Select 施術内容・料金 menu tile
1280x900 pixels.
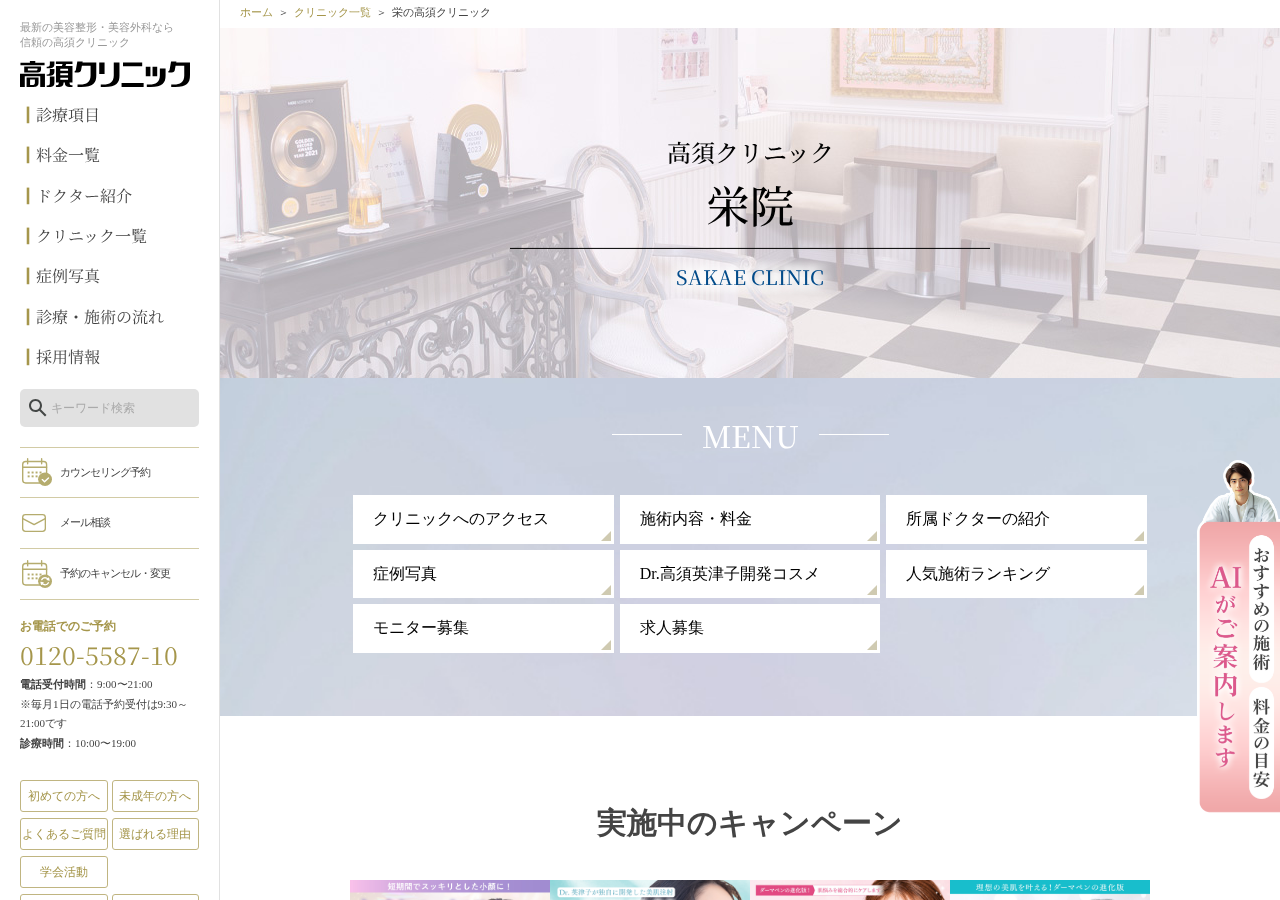[750, 519]
